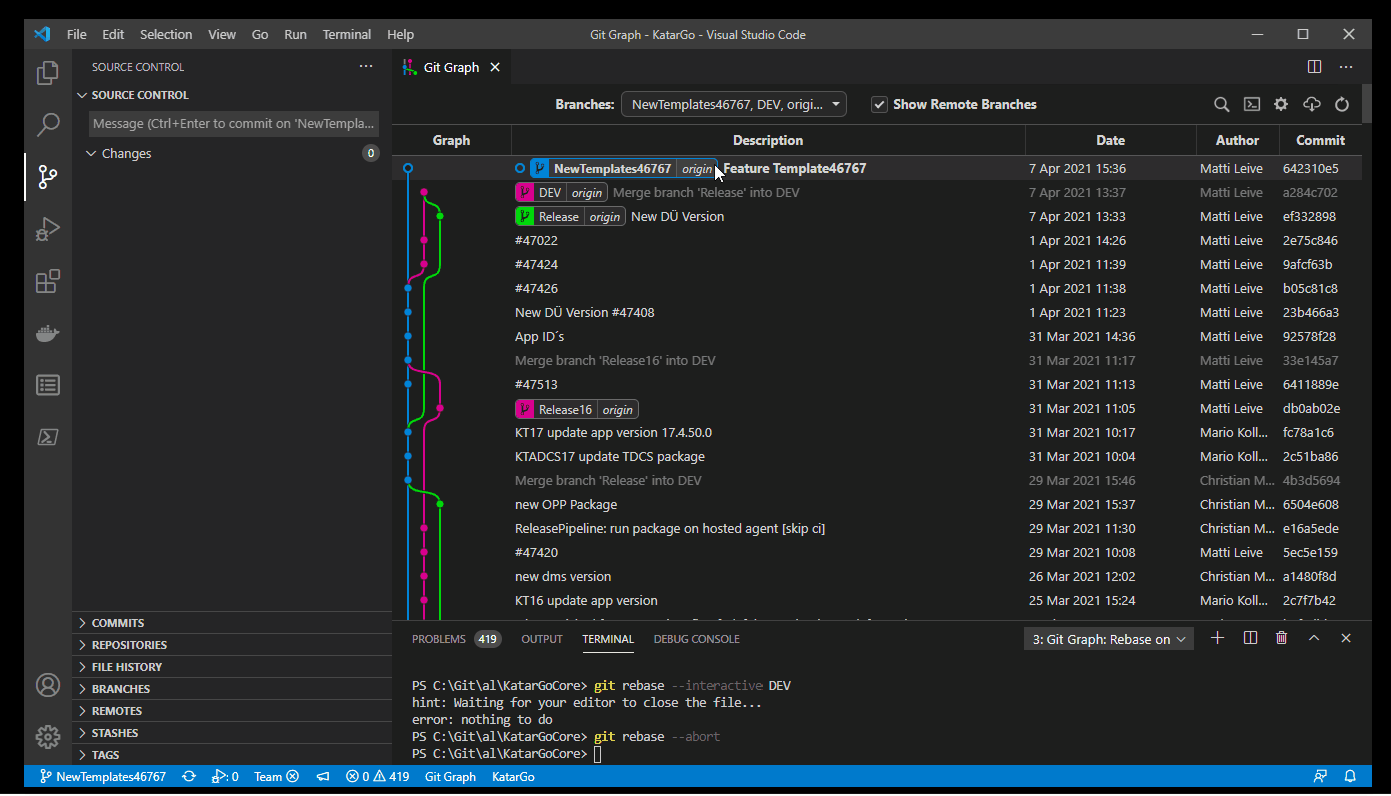Split the terminal panel
The width and height of the screenshot is (1391, 796).
click(1250, 638)
